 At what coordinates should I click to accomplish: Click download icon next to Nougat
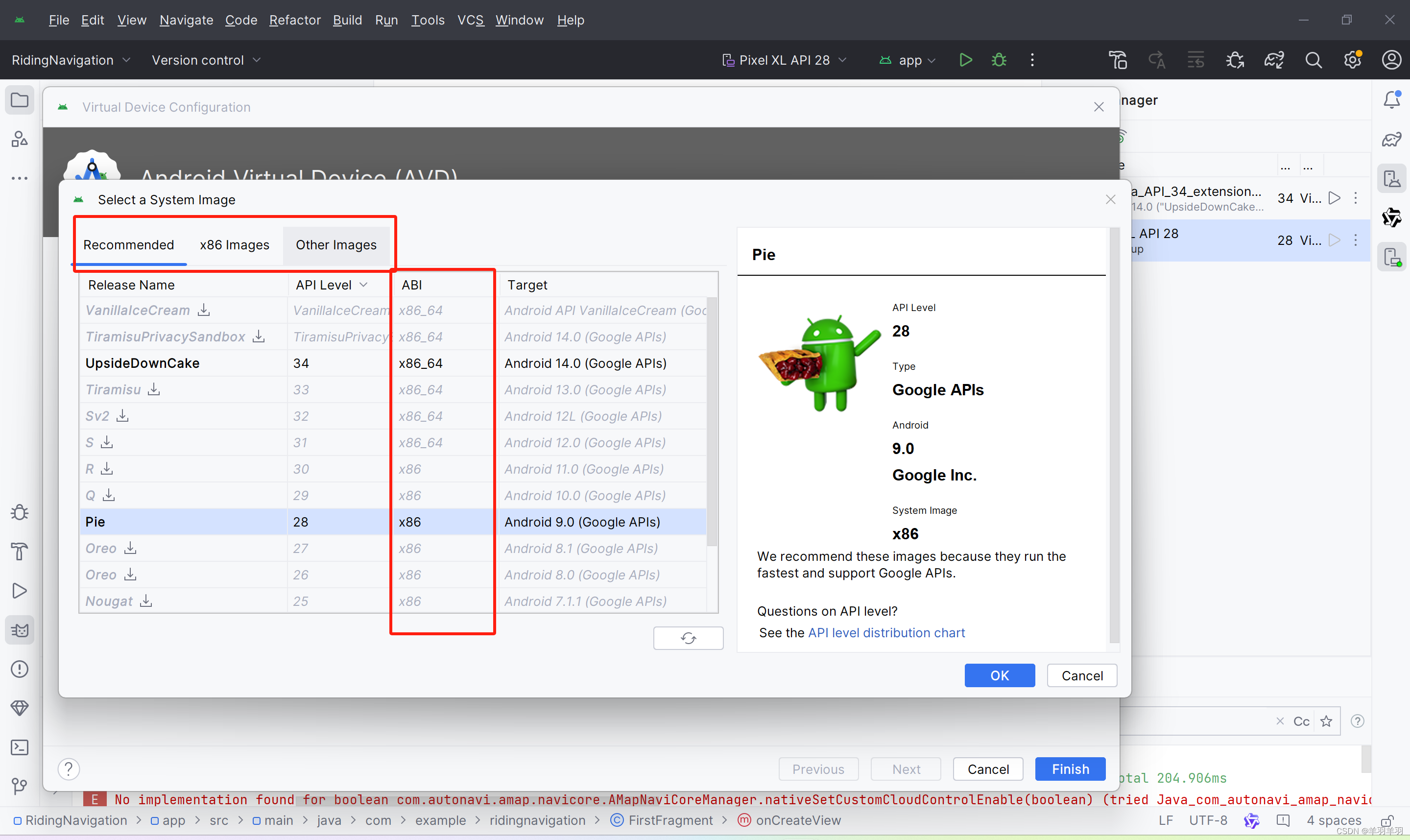coord(146,600)
